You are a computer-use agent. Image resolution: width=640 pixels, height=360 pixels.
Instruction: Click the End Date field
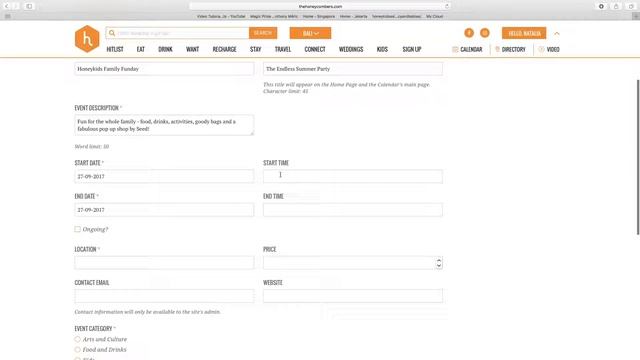coord(164,210)
